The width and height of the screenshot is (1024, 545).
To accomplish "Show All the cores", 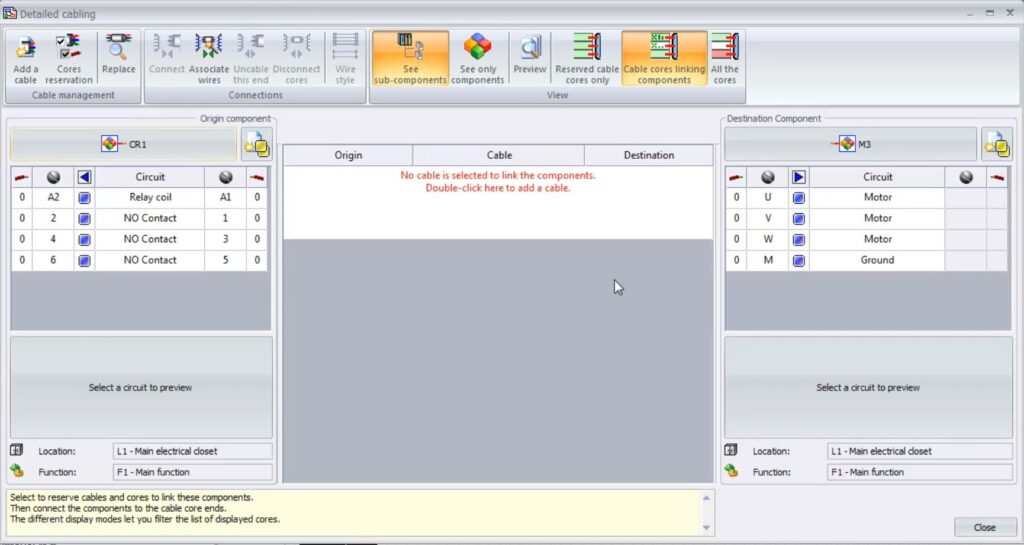I will (x=725, y=59).
